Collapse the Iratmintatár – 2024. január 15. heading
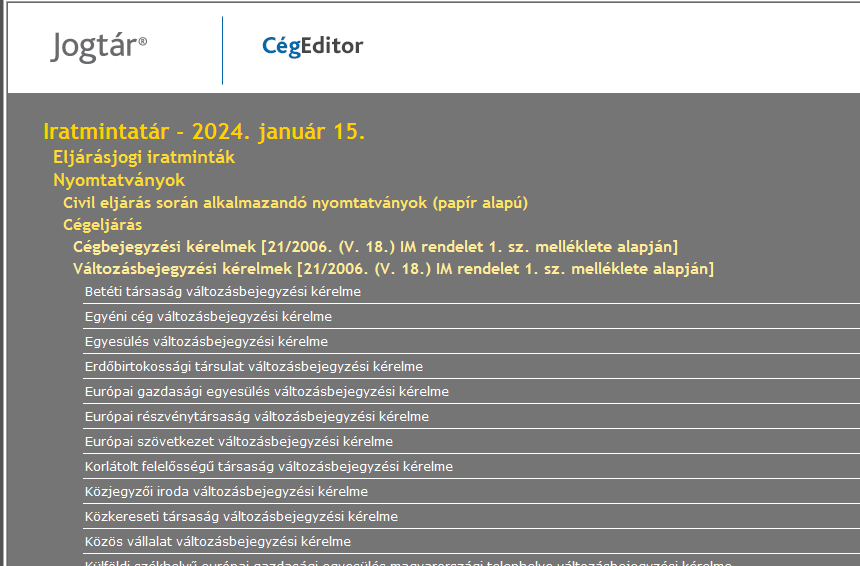The image size is (860, 566). pos(204,131)
